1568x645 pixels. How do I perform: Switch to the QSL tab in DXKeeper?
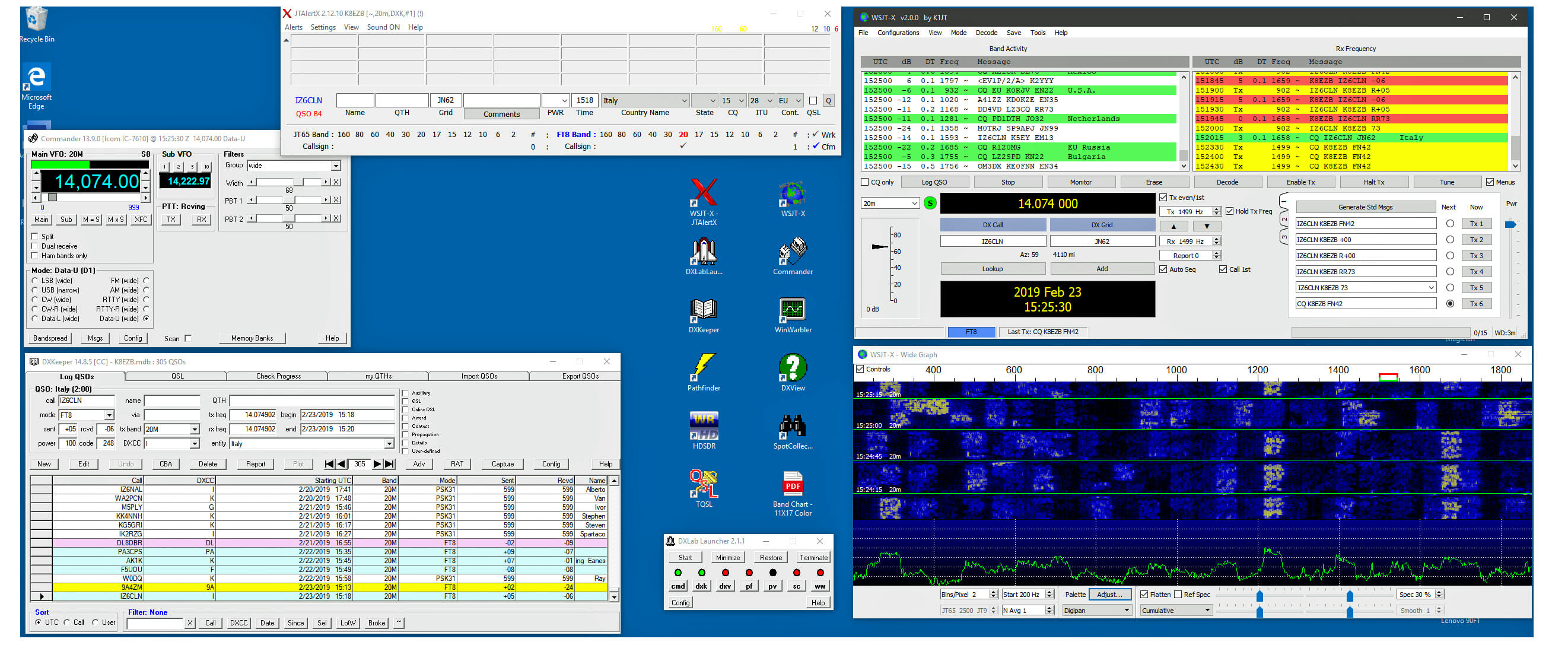coord(177,376)
